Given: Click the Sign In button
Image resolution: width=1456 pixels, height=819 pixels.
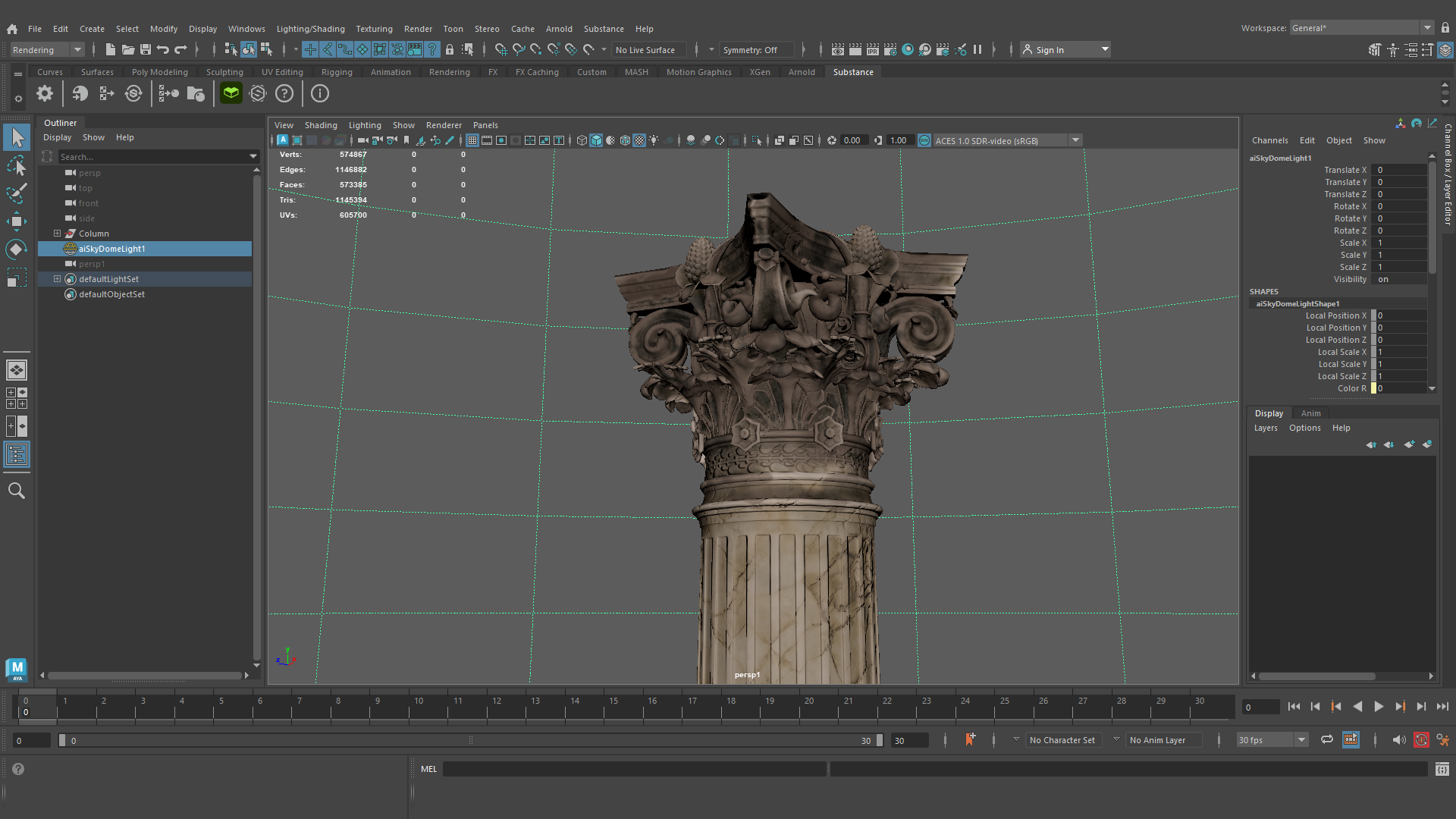Looking at the screenshot, I should coord(1050,50).
